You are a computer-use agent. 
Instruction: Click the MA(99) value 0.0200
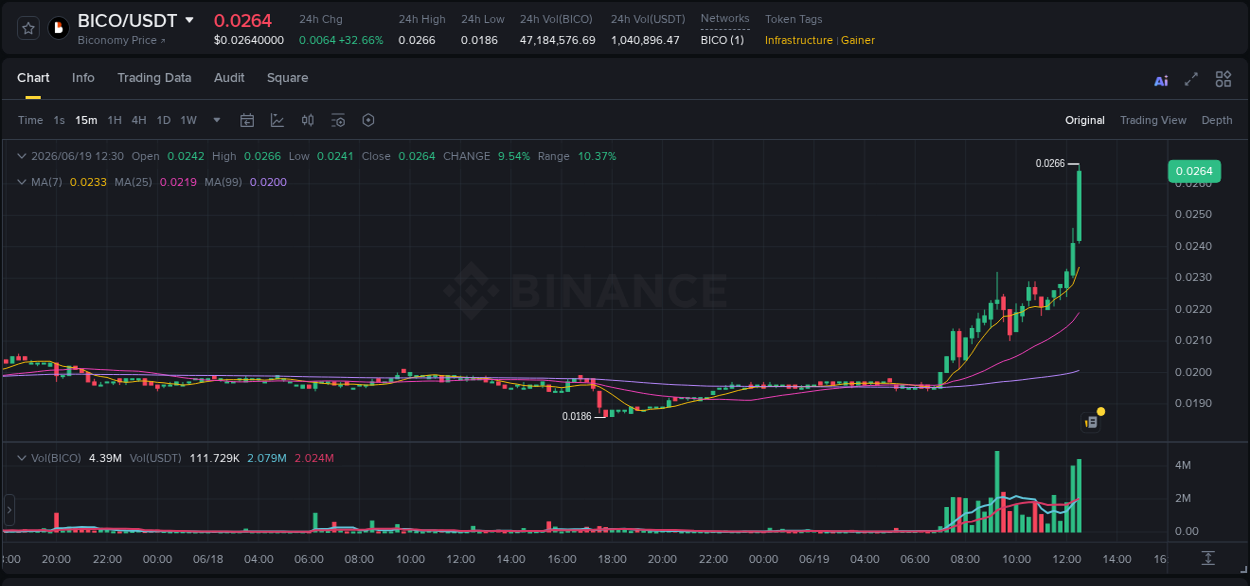pyautogui.click(x=268, y=182)
